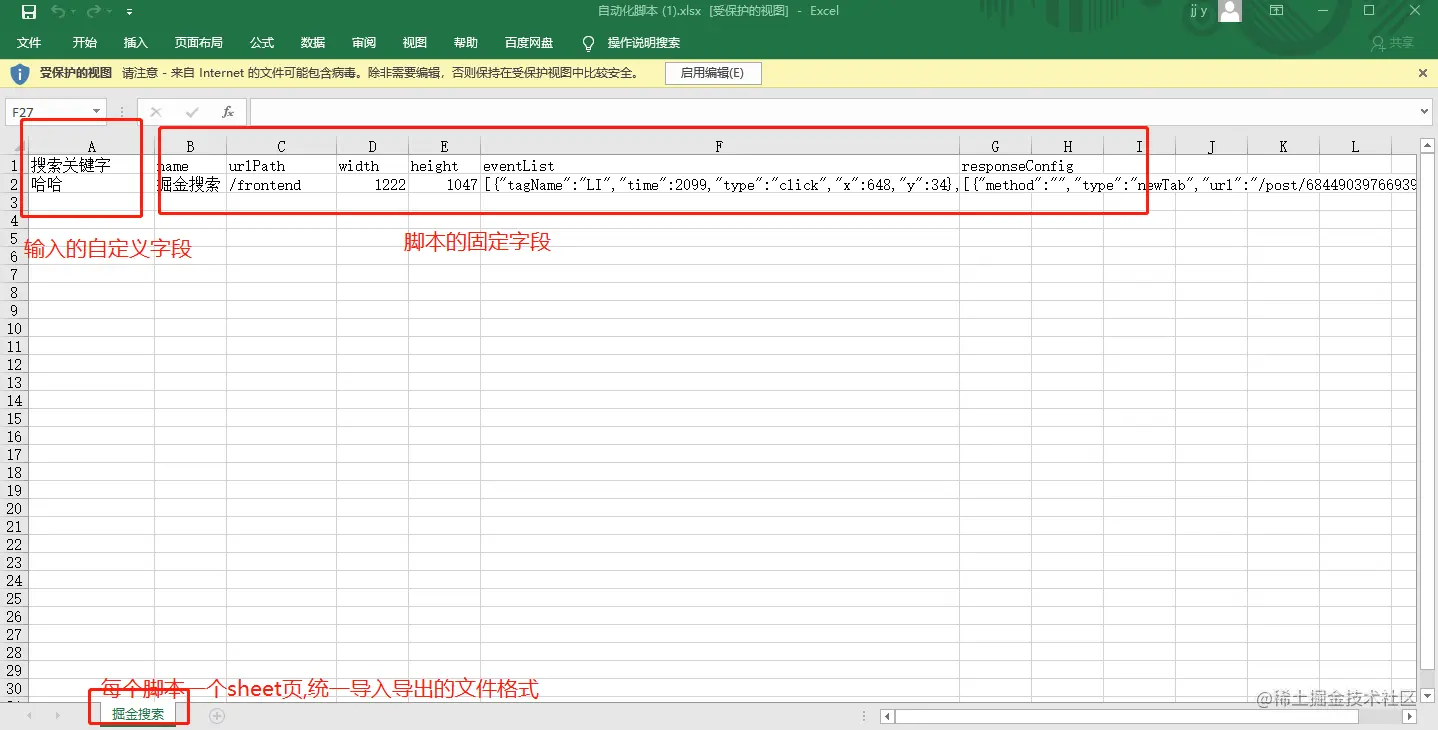
Task: Select column C header
Action: pyautogui.click(x=281, y=147)
